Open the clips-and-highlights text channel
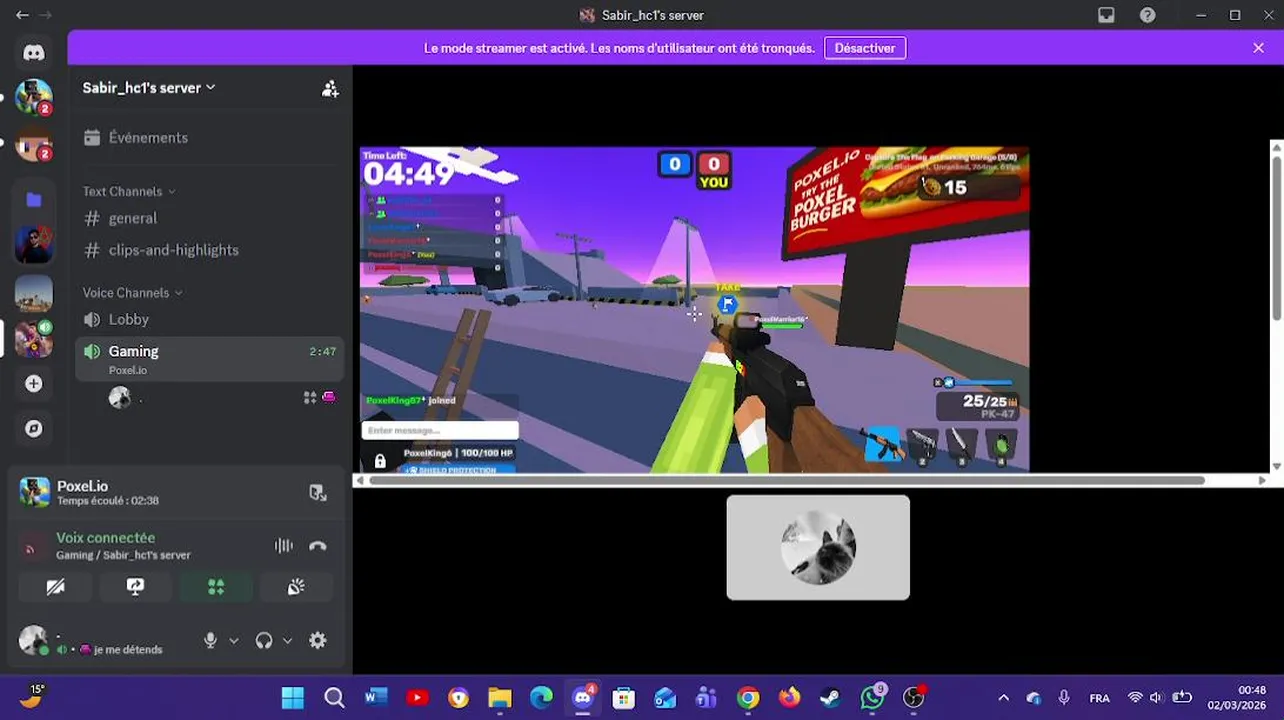Viewport: 1284px width, 720px height. pyautogui.click(x=210, y=250)
